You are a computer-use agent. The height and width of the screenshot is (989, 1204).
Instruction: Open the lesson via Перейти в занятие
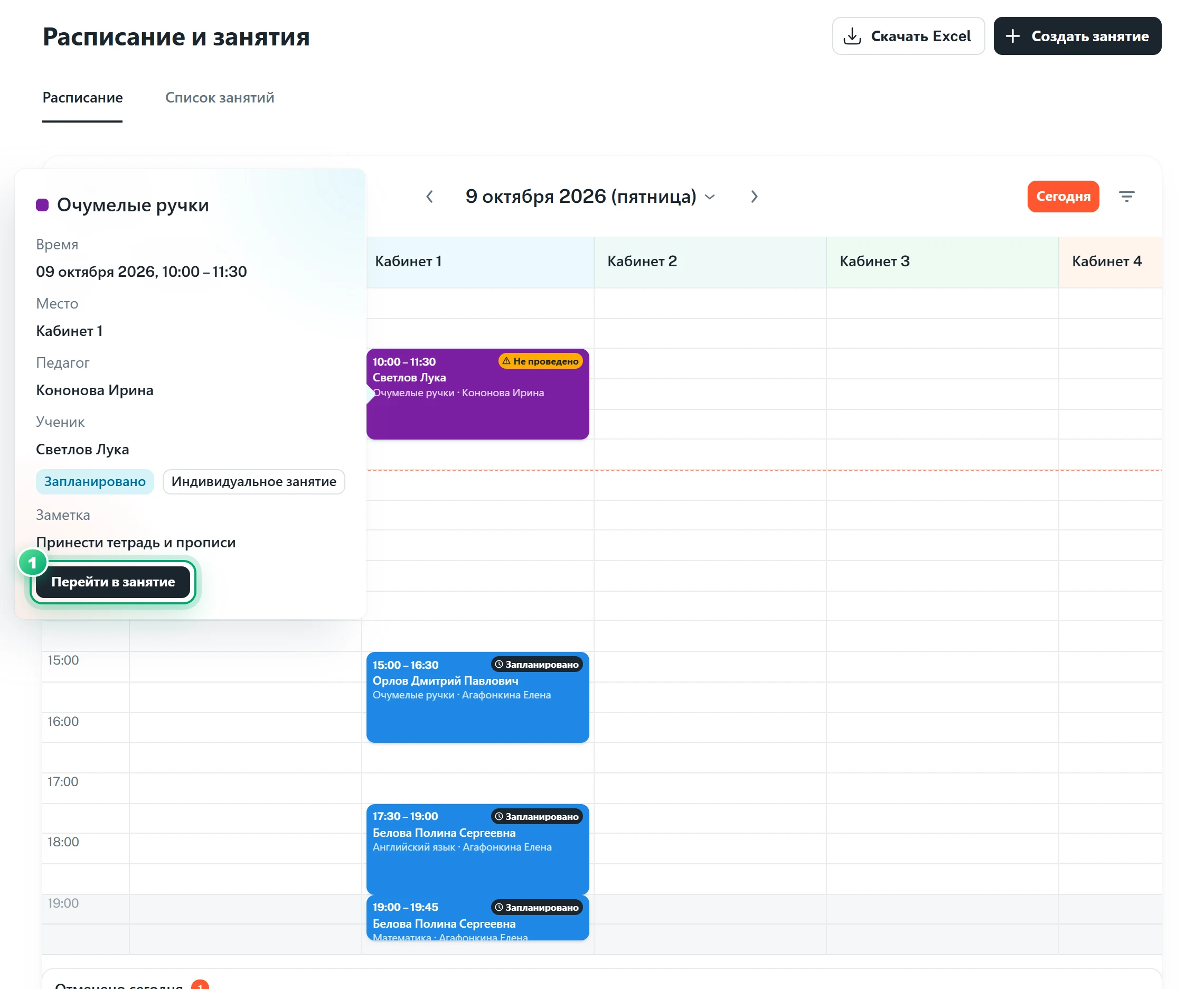(113, 582)
